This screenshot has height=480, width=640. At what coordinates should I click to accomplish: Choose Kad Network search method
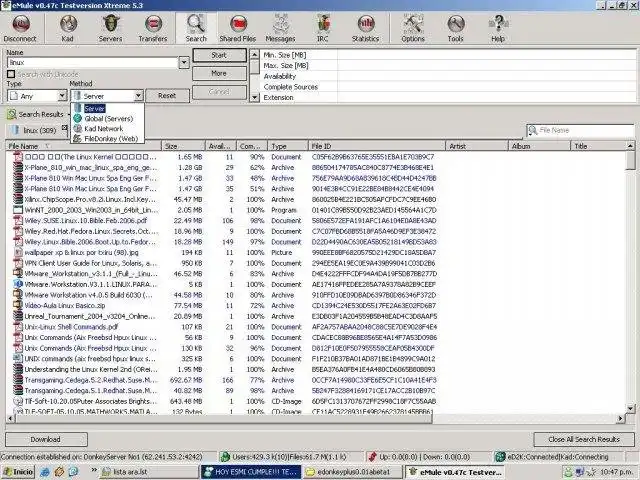pyautogui.click(x=107, y=129)
